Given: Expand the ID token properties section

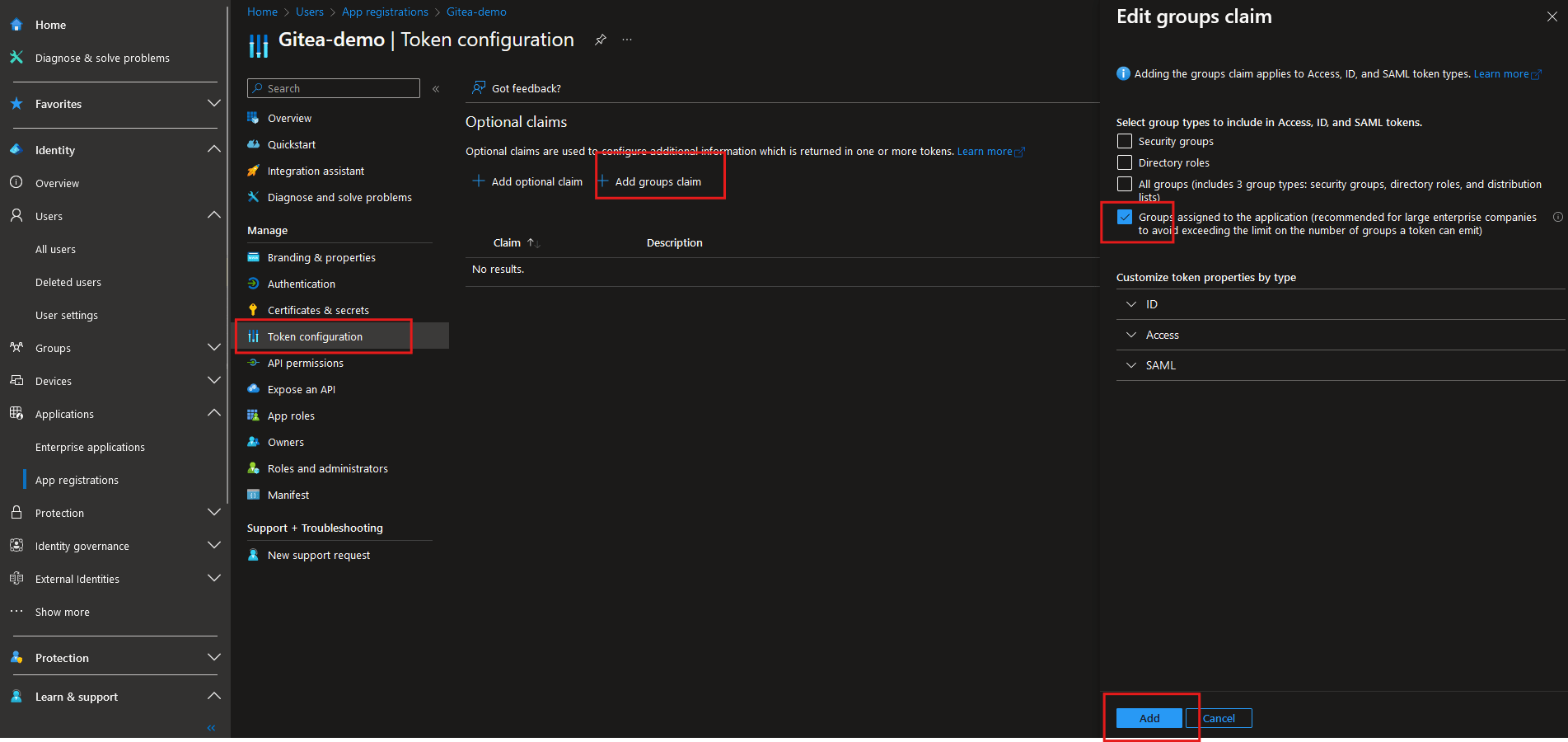Looking at the screenshot, I should [1341, 304].
